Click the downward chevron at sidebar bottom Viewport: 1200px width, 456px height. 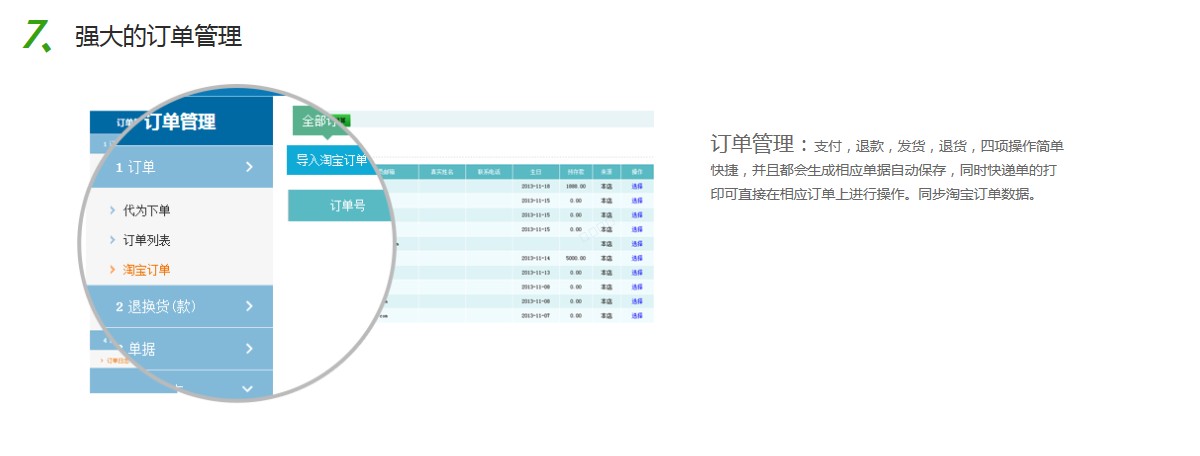coord(248,388)
